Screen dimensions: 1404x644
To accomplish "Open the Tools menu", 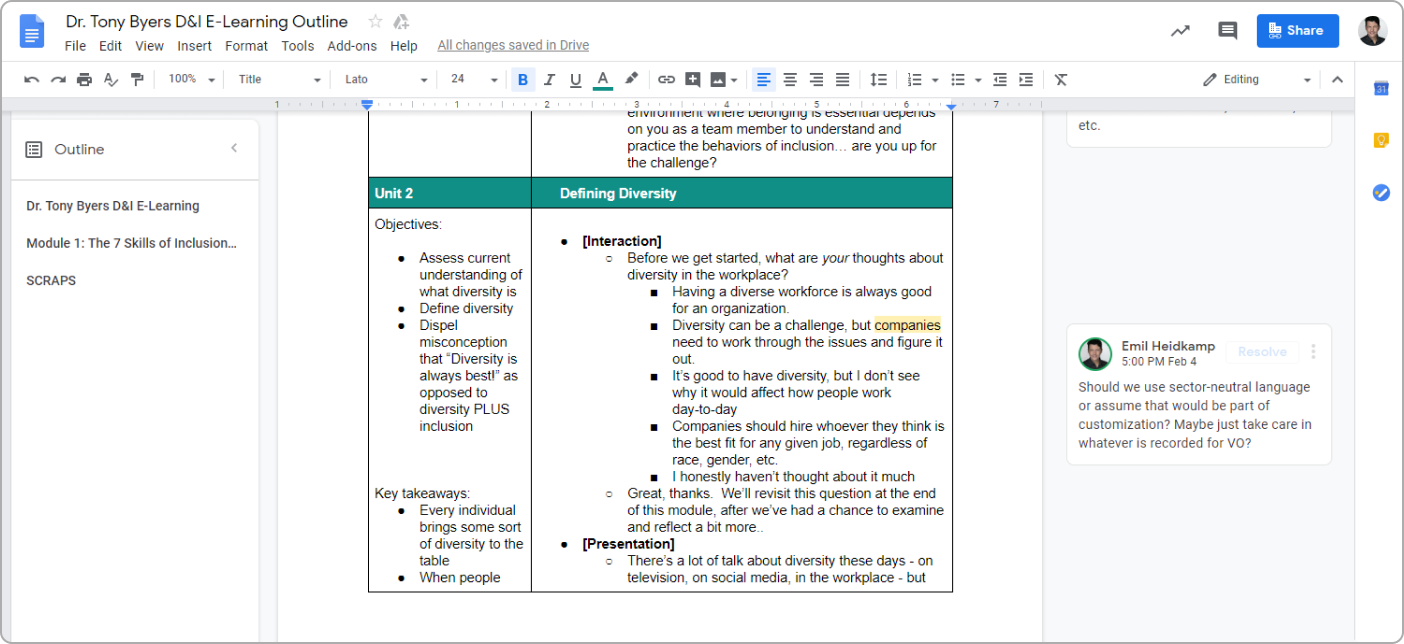I will 297,46.
